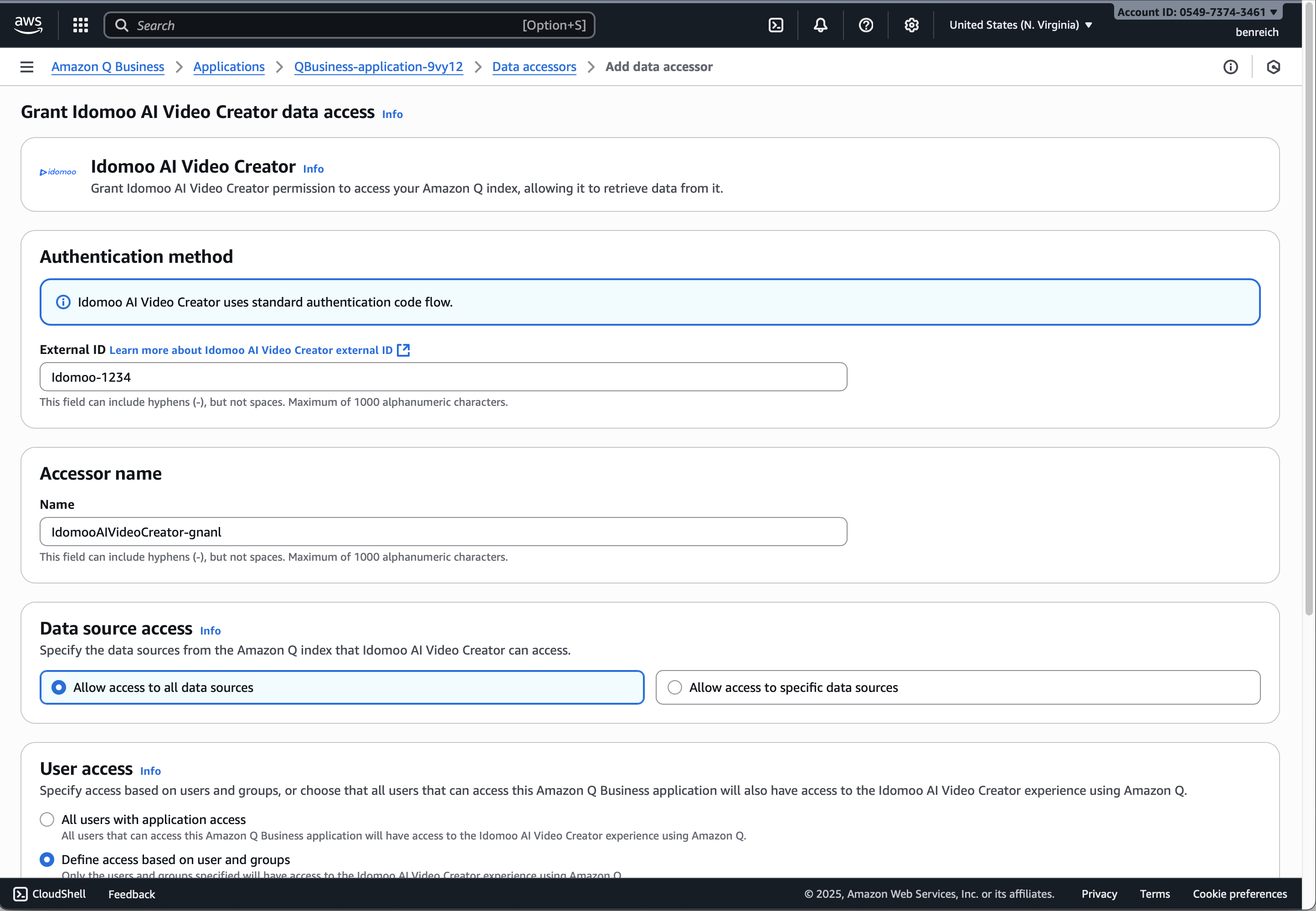Click the External ID input field
1316x911 pixels.
tap(443, 377)
